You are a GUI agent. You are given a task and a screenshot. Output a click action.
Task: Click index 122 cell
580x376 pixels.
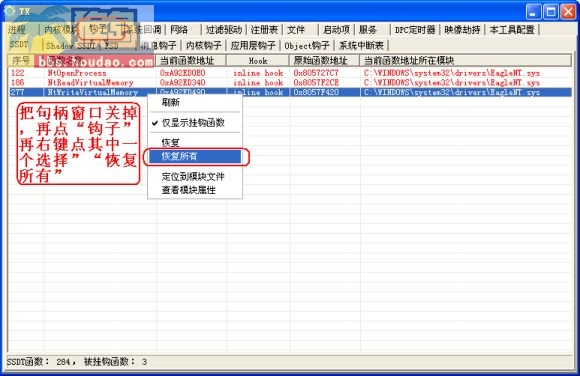coord(17,73)
